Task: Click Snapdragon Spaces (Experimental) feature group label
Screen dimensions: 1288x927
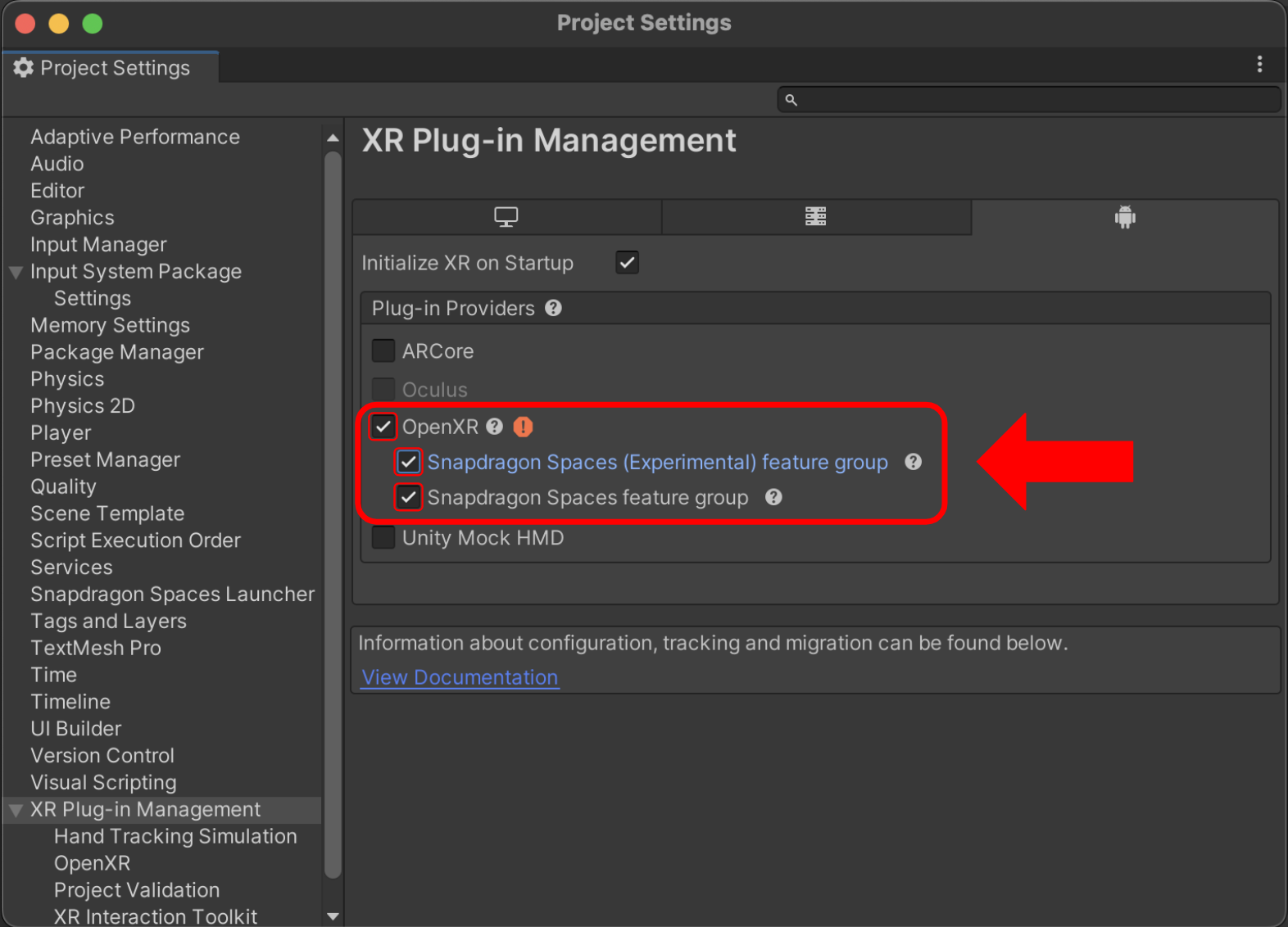Action: click(657, 462)
